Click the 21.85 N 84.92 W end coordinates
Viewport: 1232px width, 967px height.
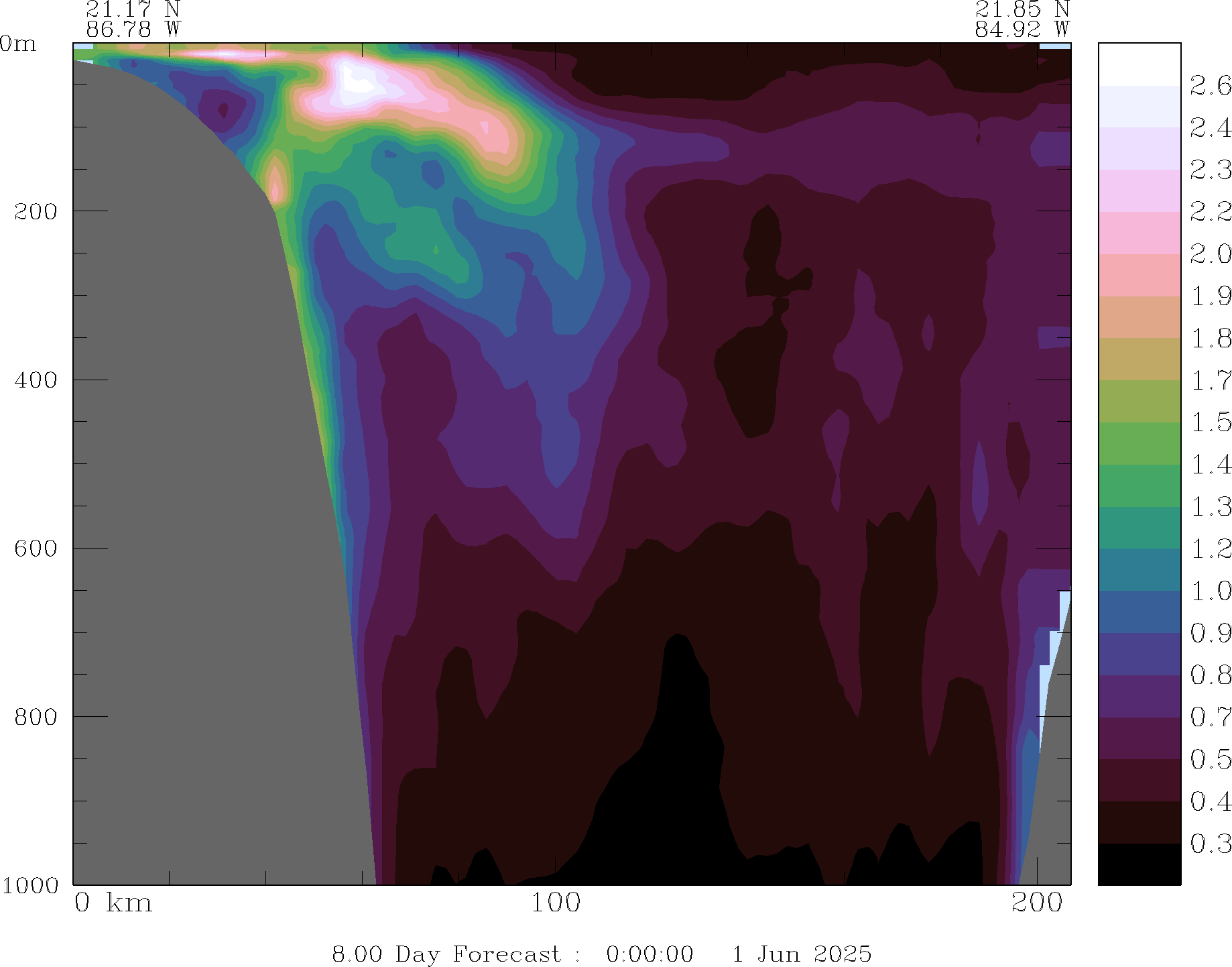(1022, 19)
